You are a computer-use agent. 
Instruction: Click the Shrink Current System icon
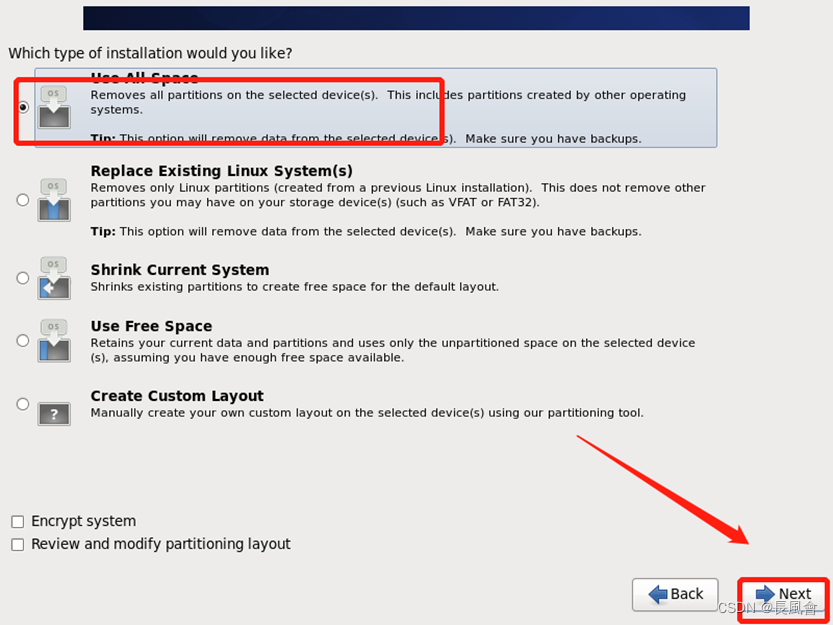pyautogui.click(x=54, y=278)
